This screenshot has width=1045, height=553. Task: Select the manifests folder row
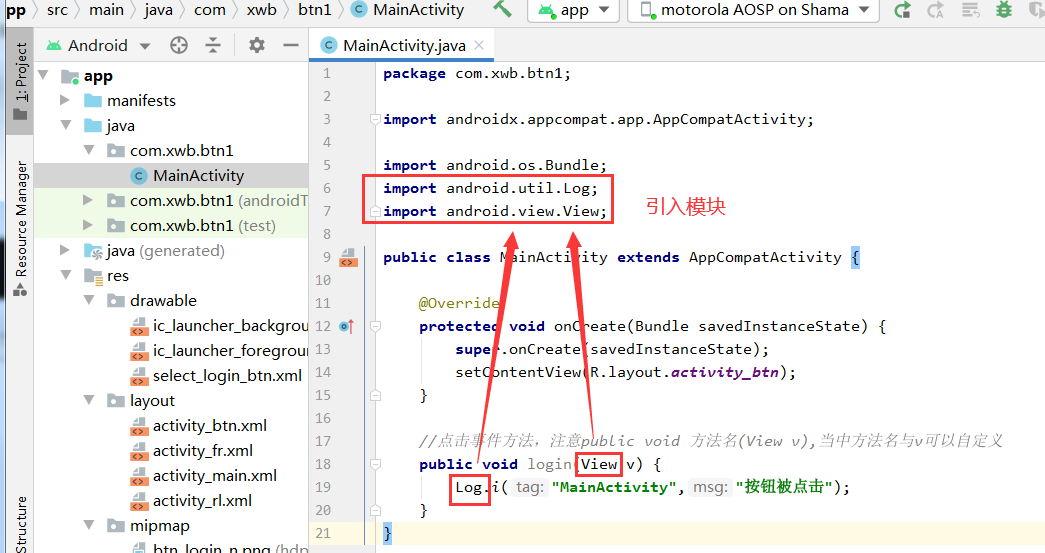point(171,101)
